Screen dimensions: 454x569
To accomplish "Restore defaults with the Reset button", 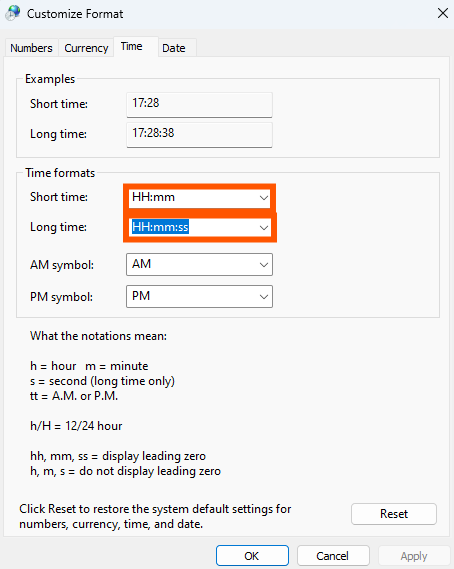I will [394, 514].
